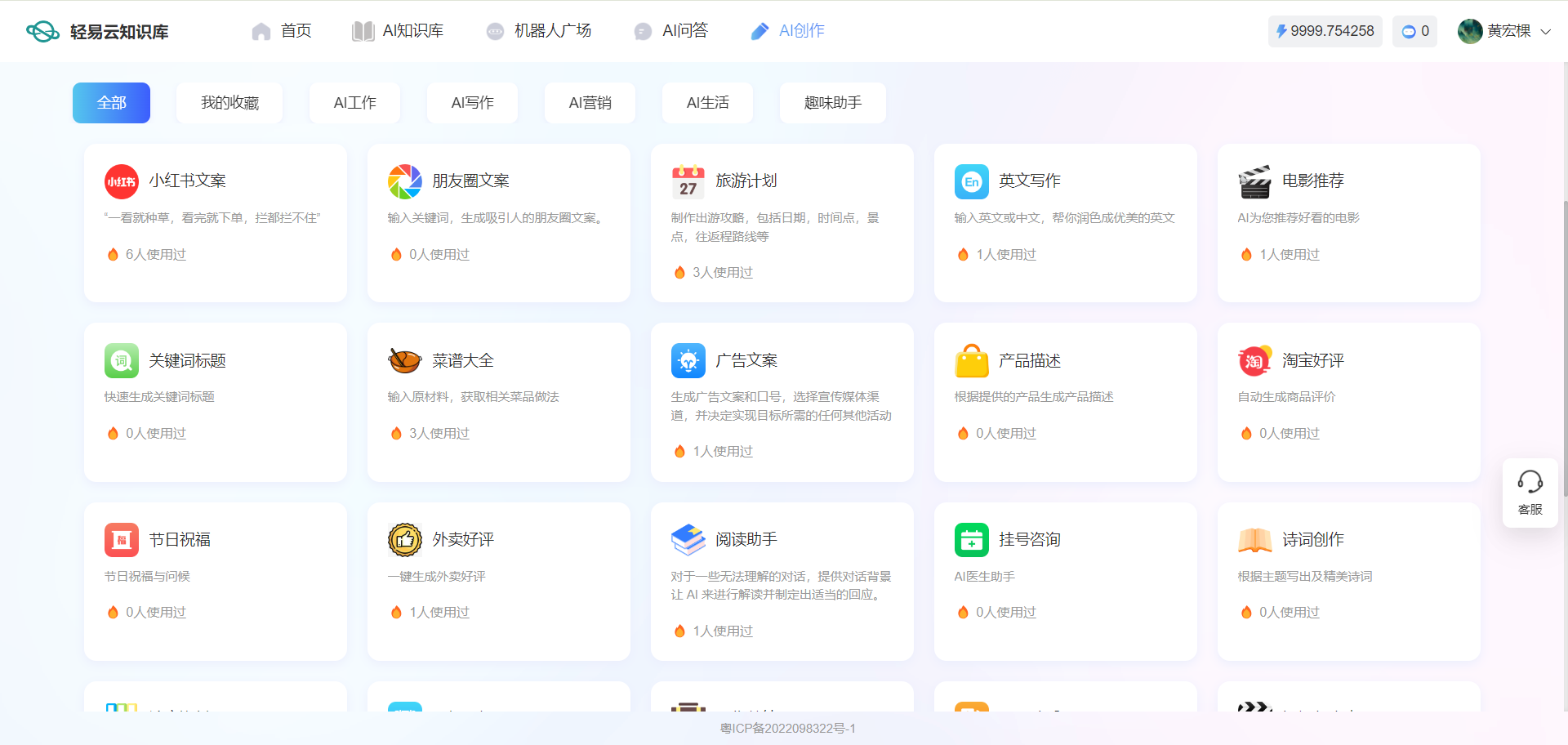This screenshot has height=745, width=1568.
Task: Click description 输入原材料，获取相关菜品做法
Action: 474,397
